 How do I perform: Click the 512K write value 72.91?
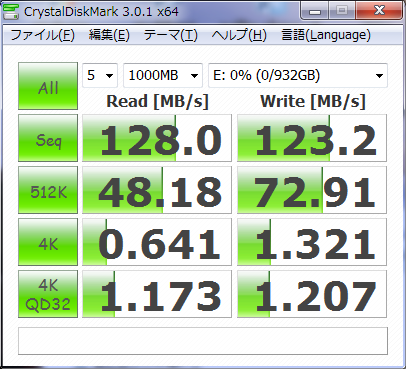tap(312, 190)
